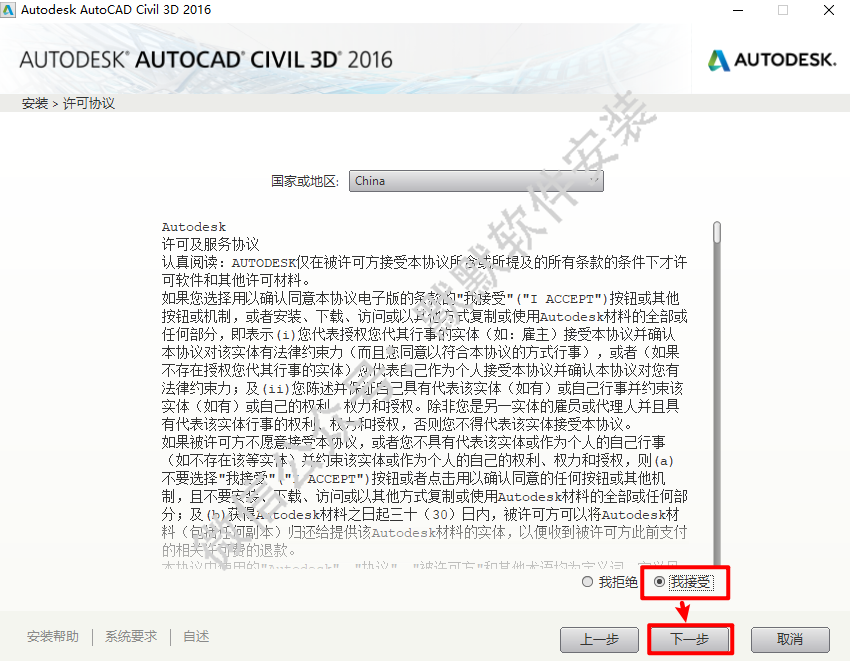Click the arrow on the China combo box
This screenshot has width=850, height=661.
point(595,179)
